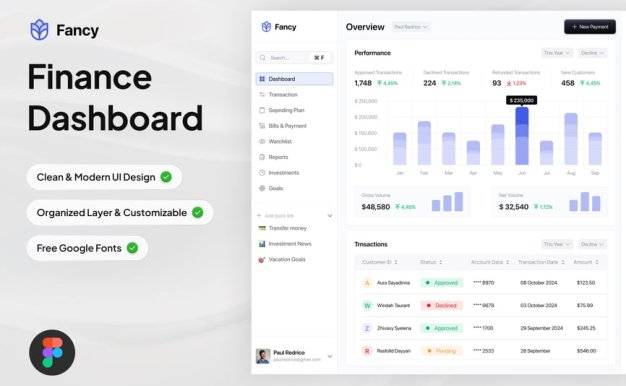Click the Transfer money card icon
This screenshot has height=386, width=626.
point(262,228)
